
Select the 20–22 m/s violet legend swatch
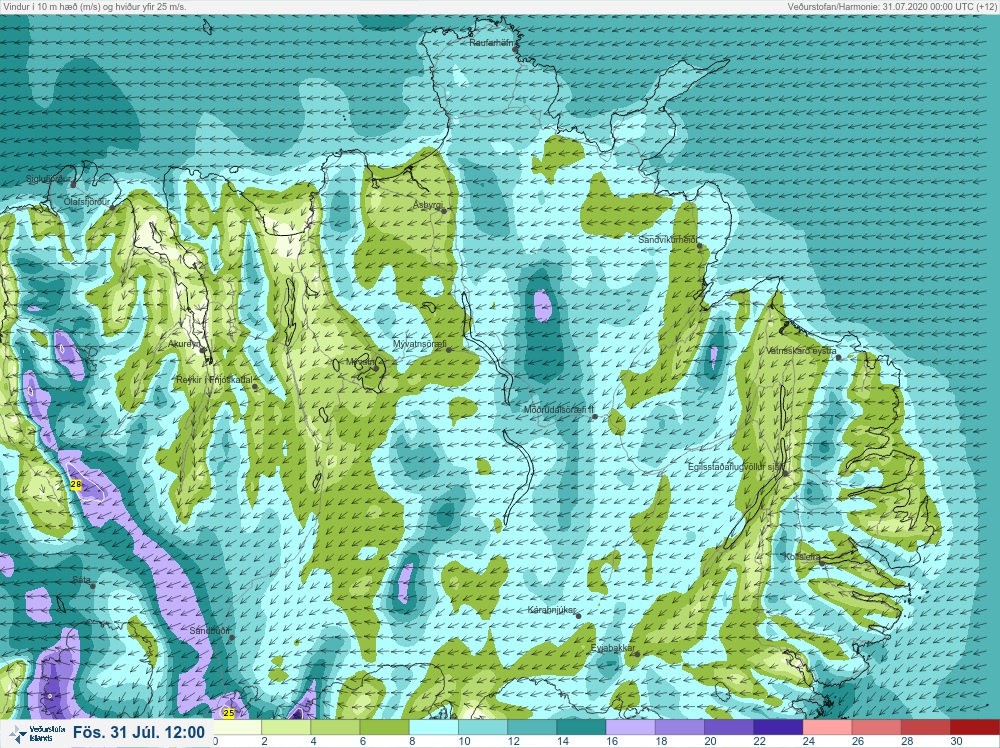click(728, 727)
